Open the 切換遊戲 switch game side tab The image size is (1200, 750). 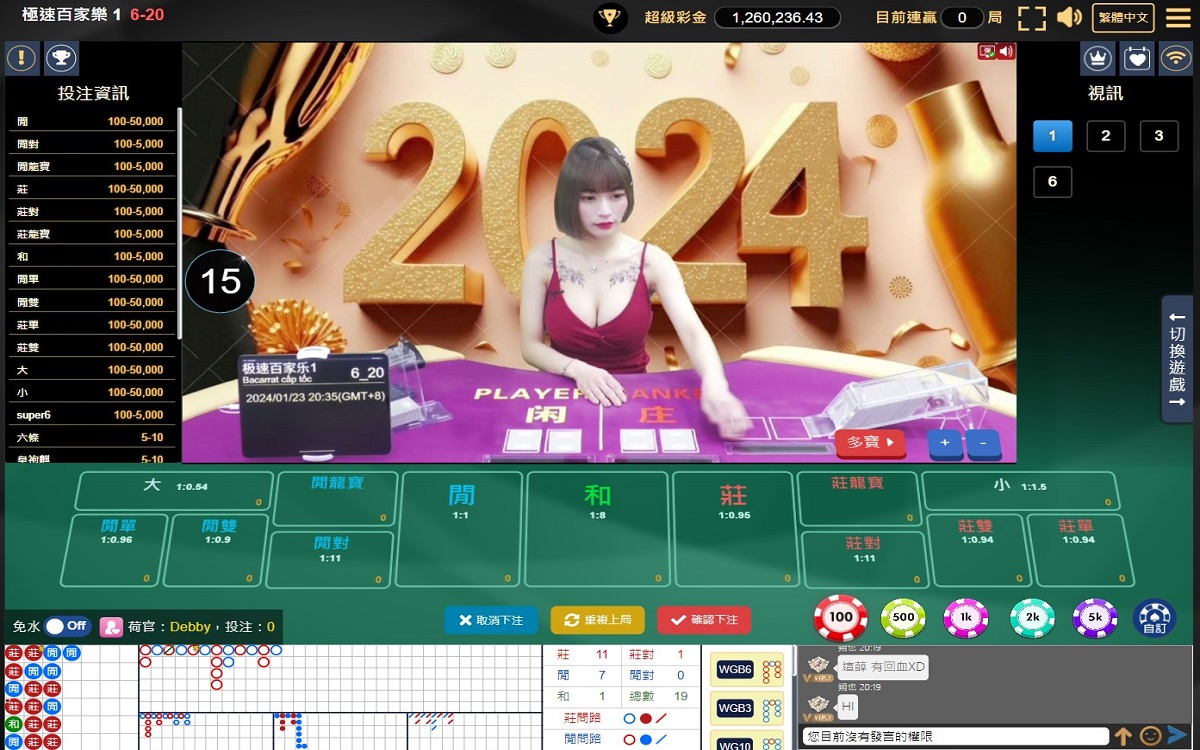click(x=1177, y=358)
